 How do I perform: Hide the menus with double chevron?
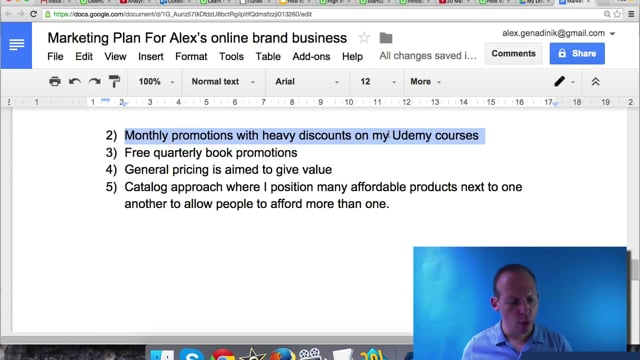(x=596, y=82)
